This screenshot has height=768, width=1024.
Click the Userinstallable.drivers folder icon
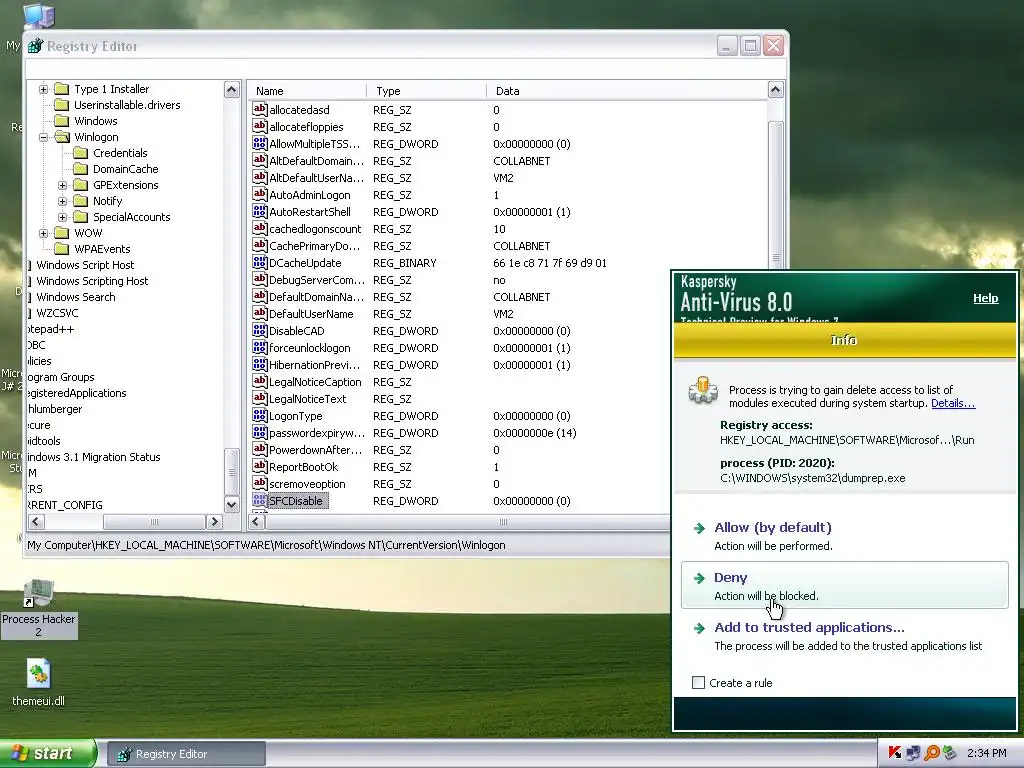coord(61,104)
